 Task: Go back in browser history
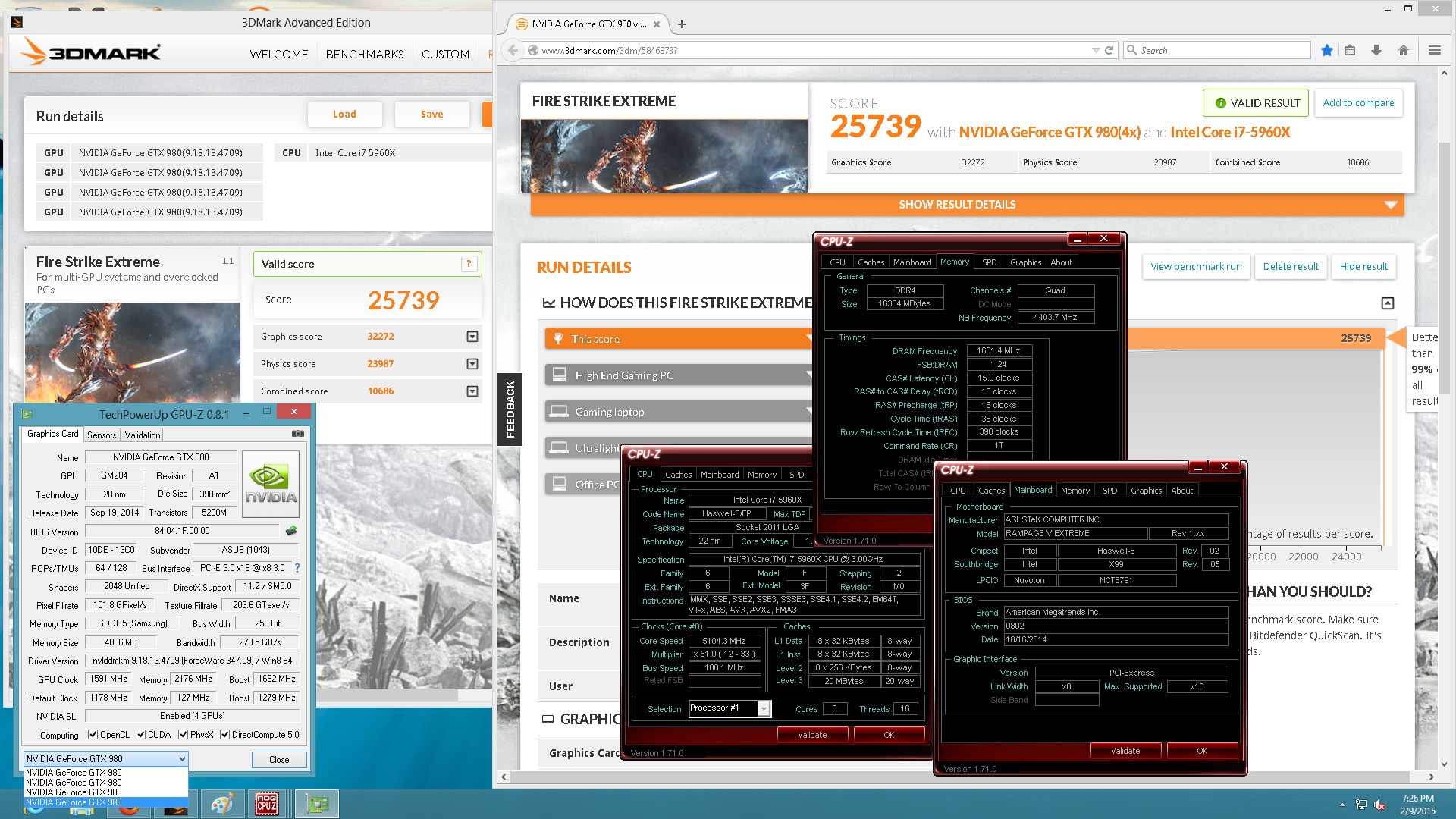[513, 50]
